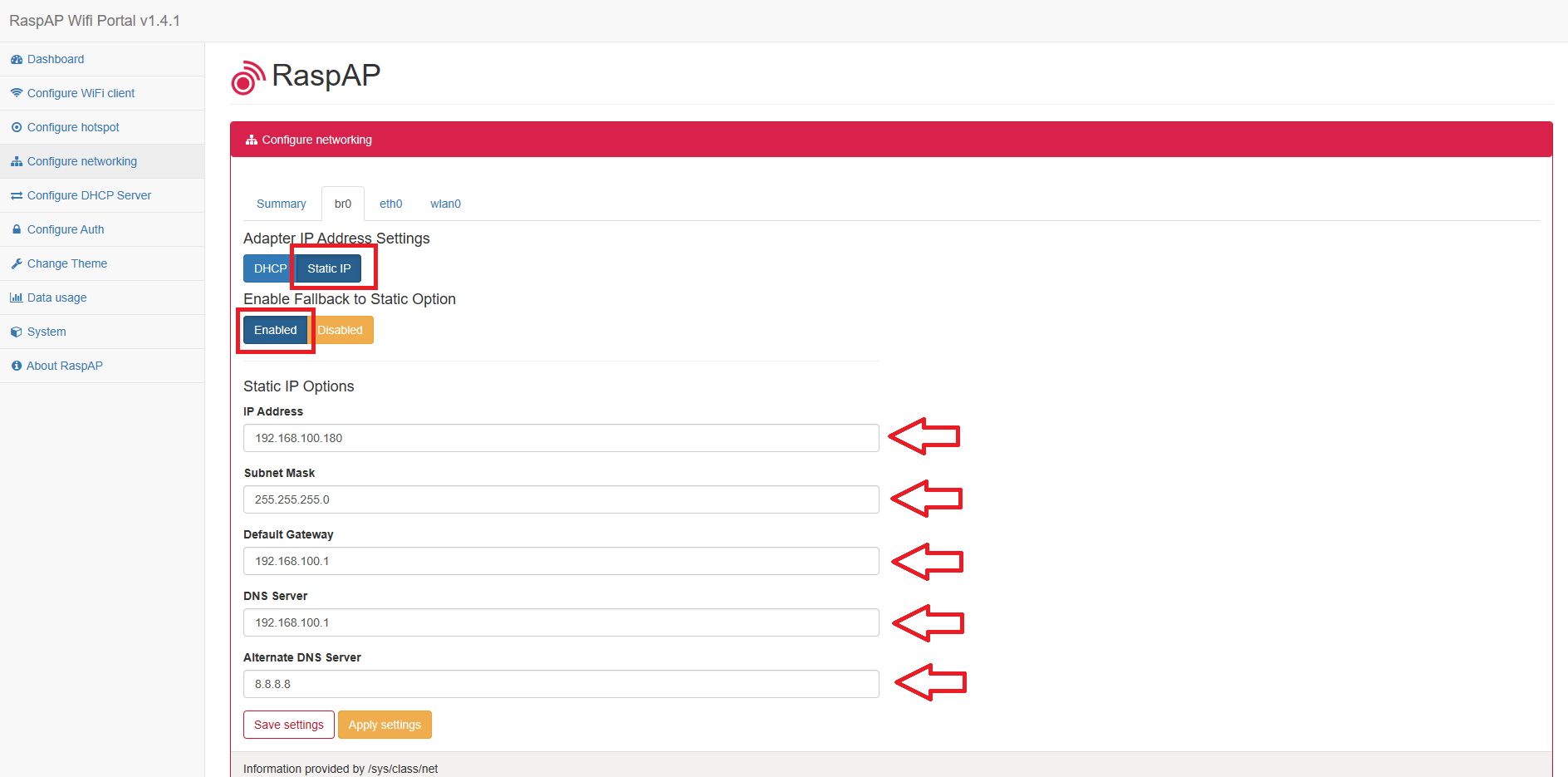1568x777 pixels.
Task: Open Configure Auth page
Action: click(66, 229)
